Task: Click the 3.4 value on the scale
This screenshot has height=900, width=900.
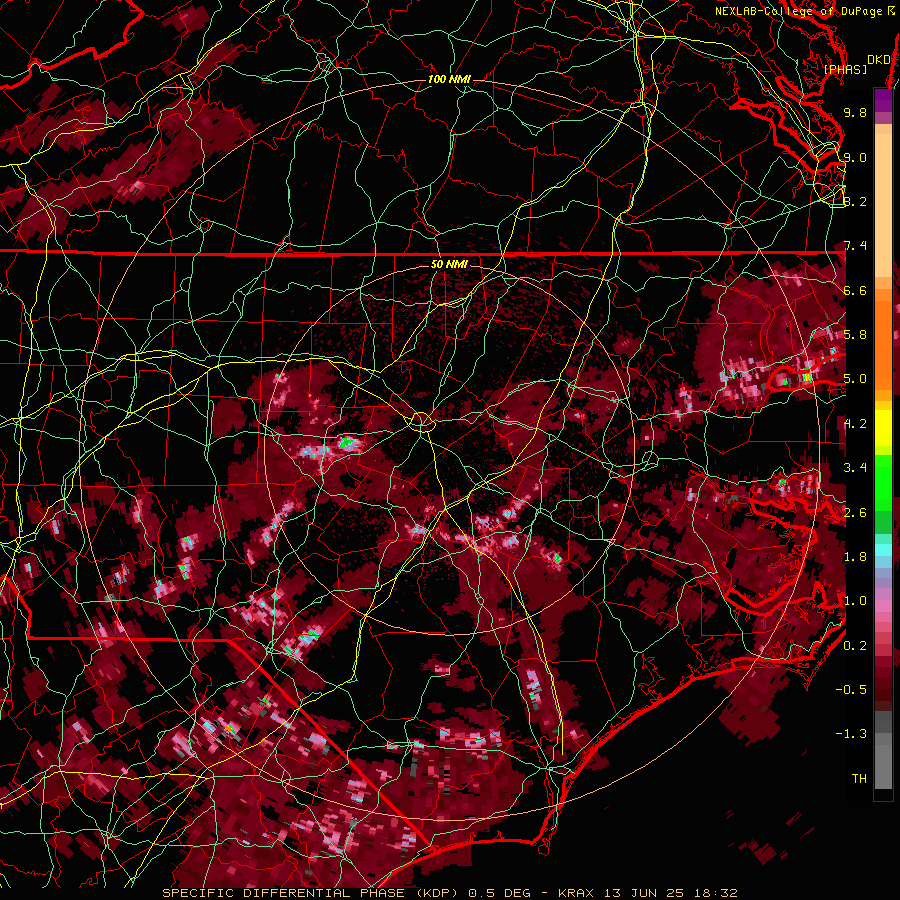Action: tap(855, 468)
